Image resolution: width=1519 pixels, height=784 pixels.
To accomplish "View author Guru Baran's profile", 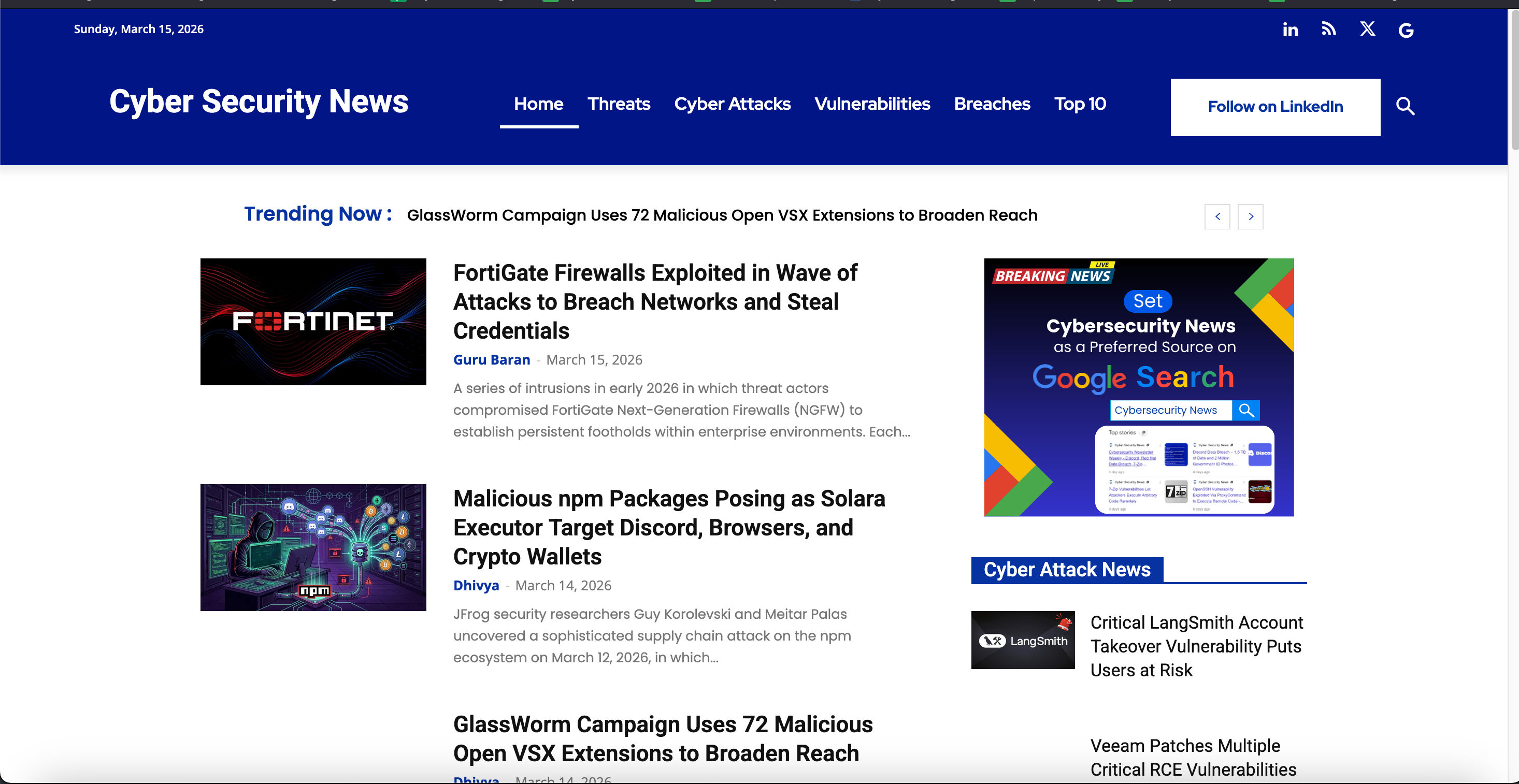I will pos(491,359).
